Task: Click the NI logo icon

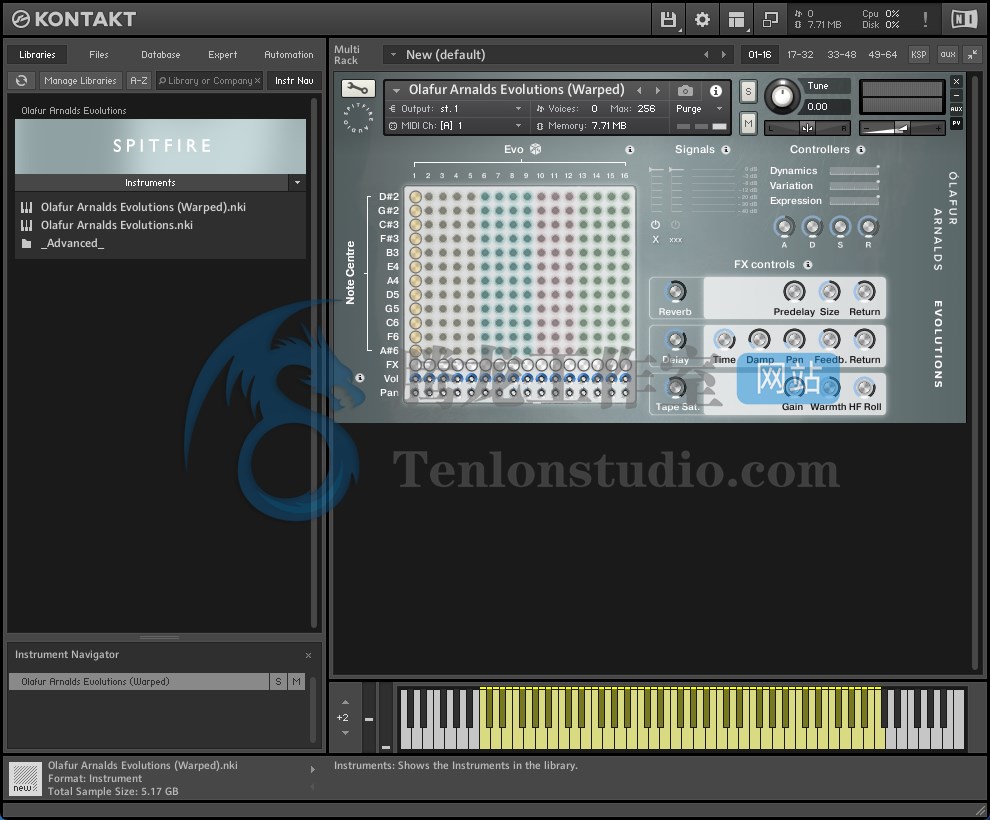Action: pos(964,20)
